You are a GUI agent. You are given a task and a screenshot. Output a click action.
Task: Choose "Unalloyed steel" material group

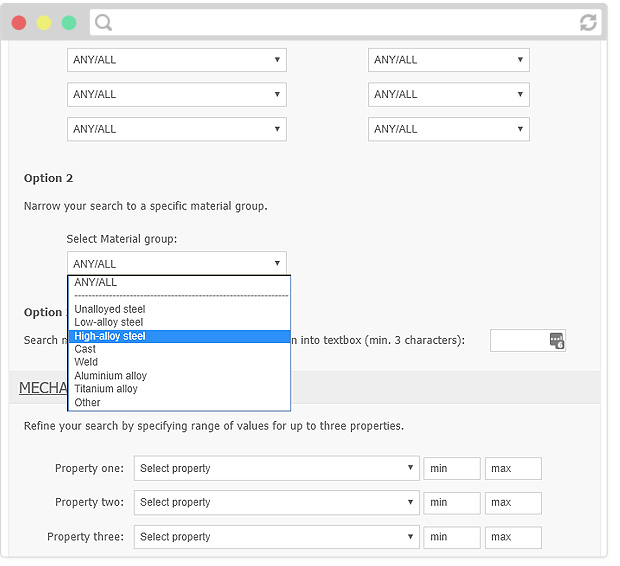tap(110, 309)
